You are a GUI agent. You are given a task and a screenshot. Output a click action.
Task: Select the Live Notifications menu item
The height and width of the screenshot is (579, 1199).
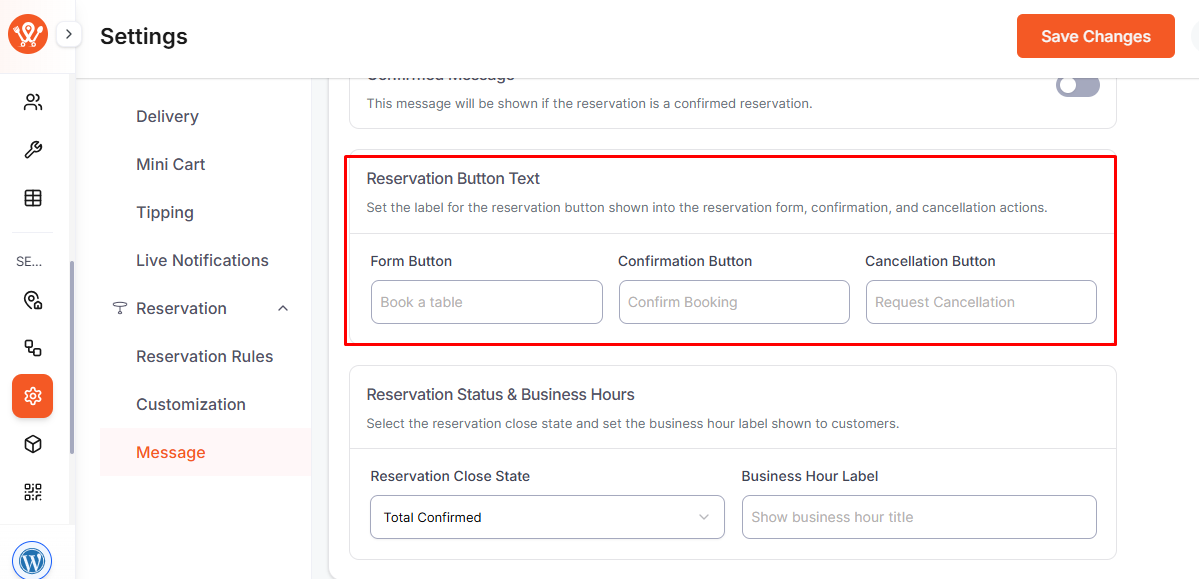[202, 260]
